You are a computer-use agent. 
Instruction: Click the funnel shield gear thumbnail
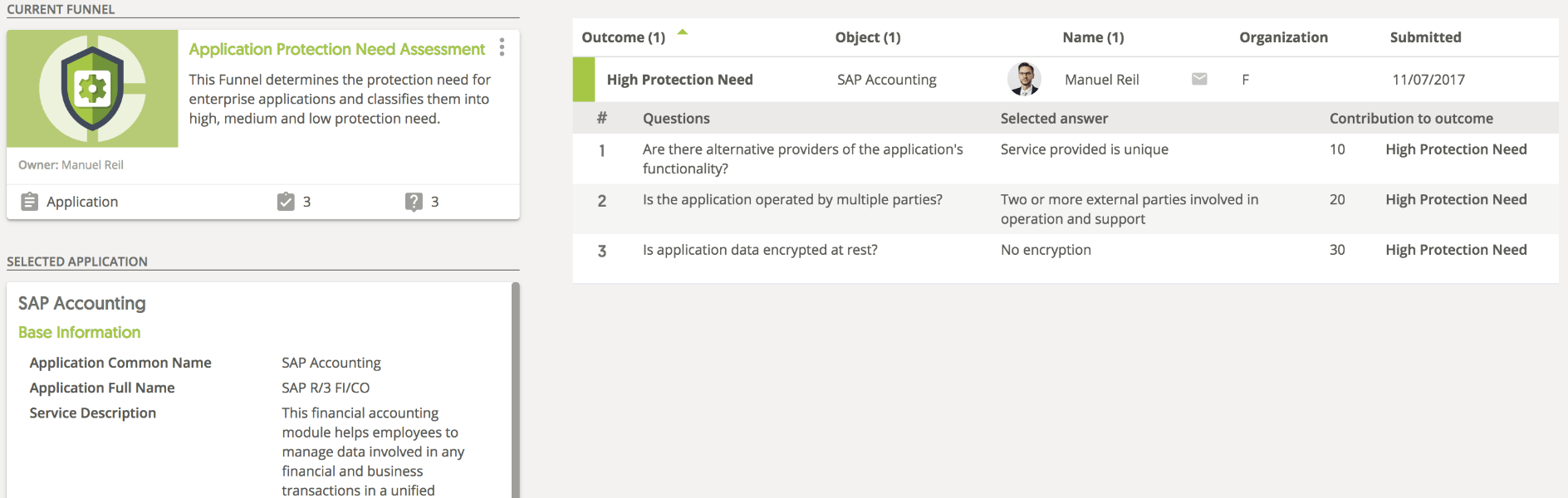(x=92, y=89)
